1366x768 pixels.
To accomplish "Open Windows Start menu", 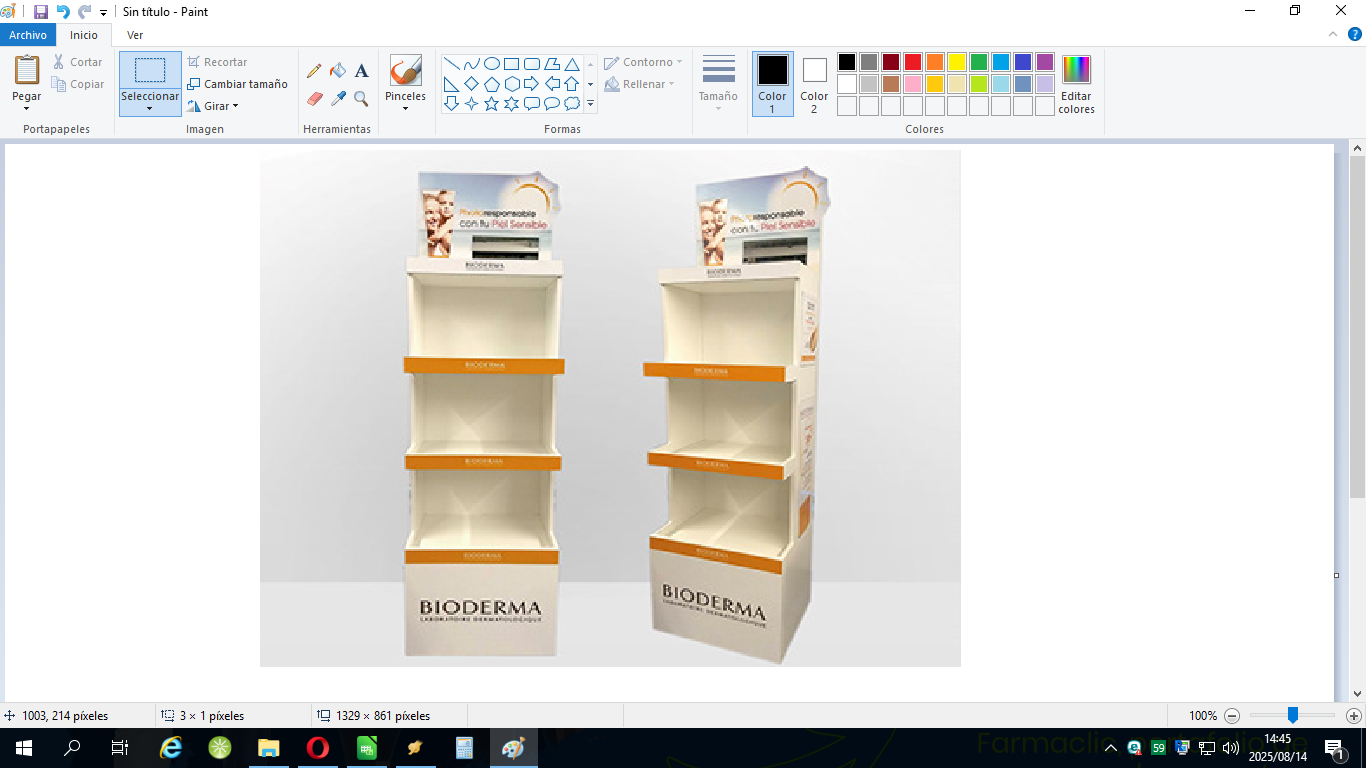I will click(x=24, y=748).
